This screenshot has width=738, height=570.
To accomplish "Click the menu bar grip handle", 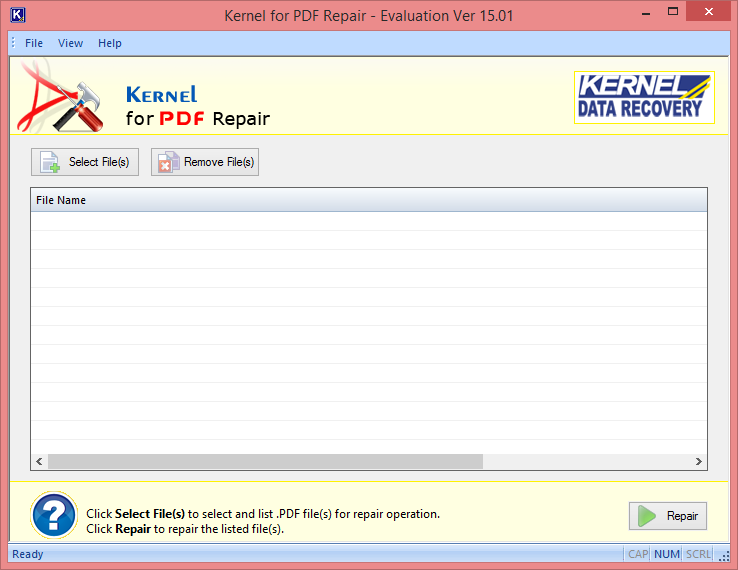I will [x=14, y=43].
